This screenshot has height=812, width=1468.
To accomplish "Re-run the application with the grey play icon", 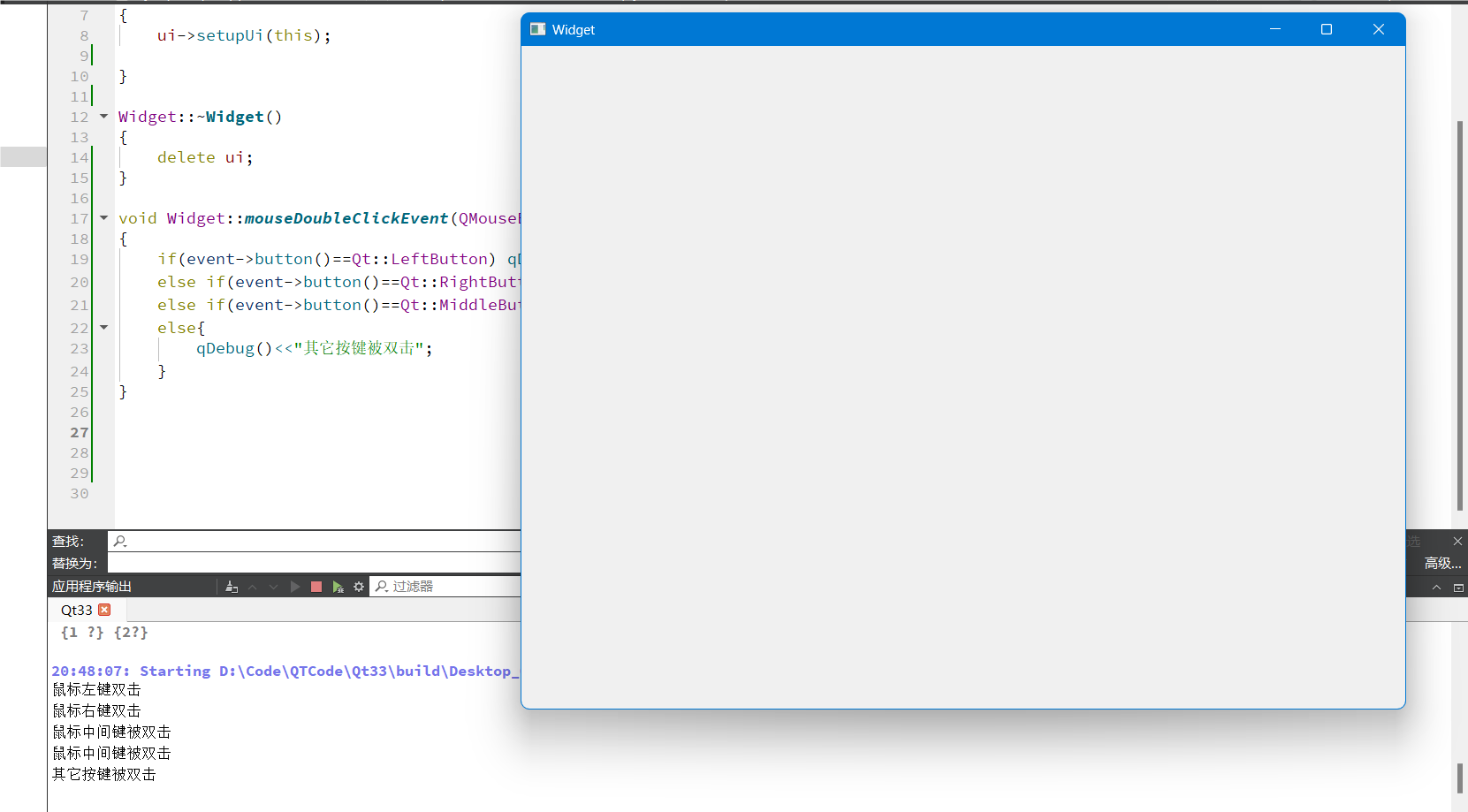I will (x=295, y=587).
